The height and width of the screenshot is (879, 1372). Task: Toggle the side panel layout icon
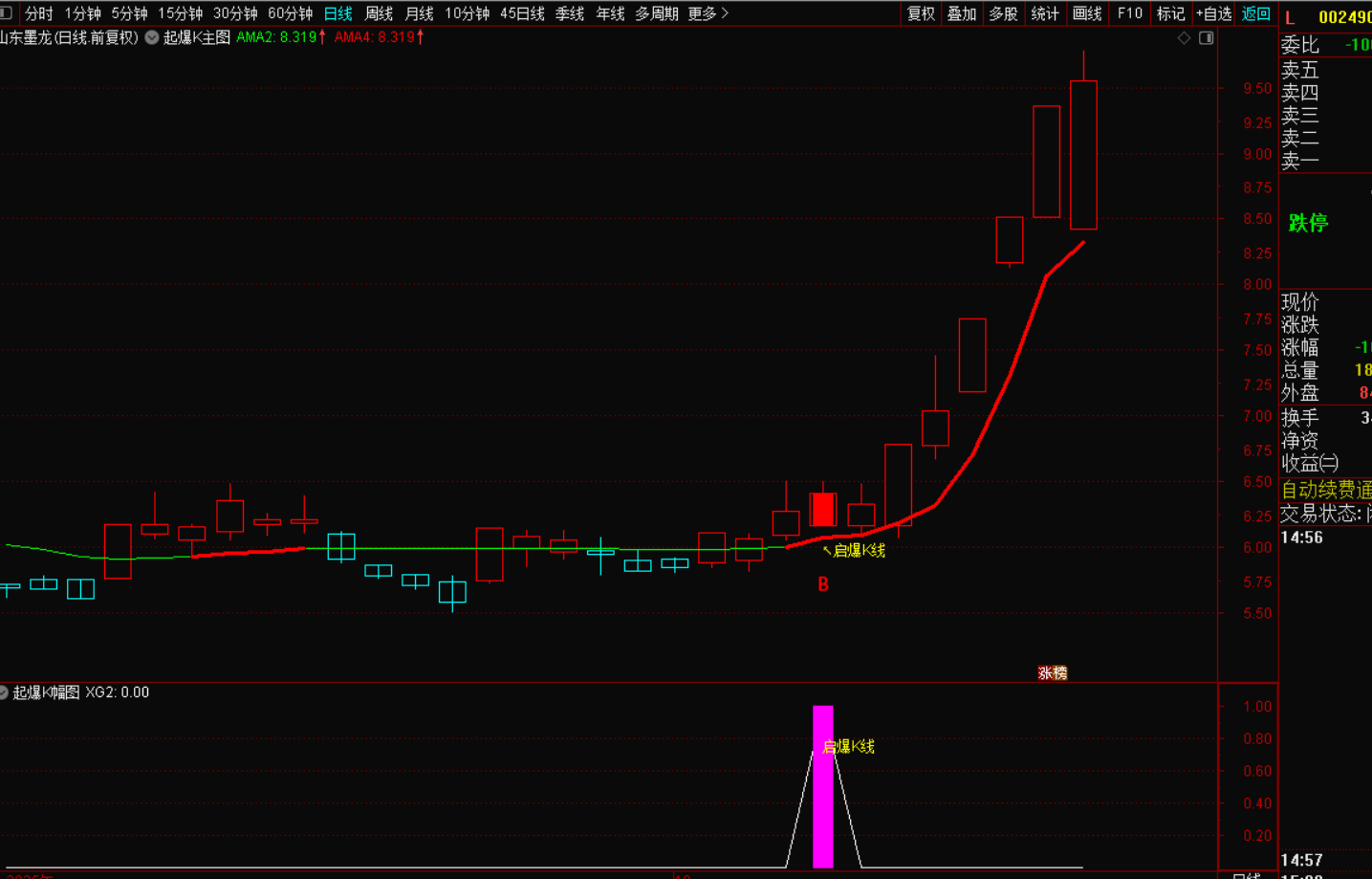coord(1207,38)
